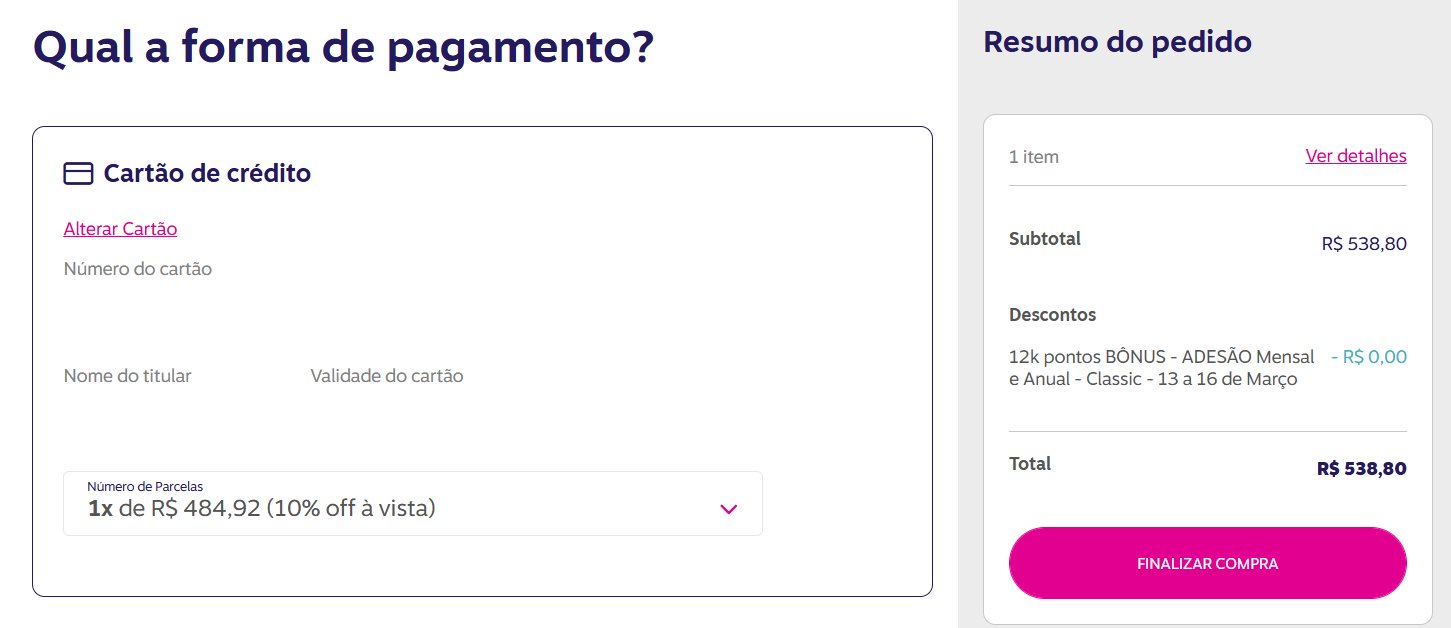Click the - R$ 0,00 discount value
This screenshot has height=628, width=1451.
(x=1368, y=357)
